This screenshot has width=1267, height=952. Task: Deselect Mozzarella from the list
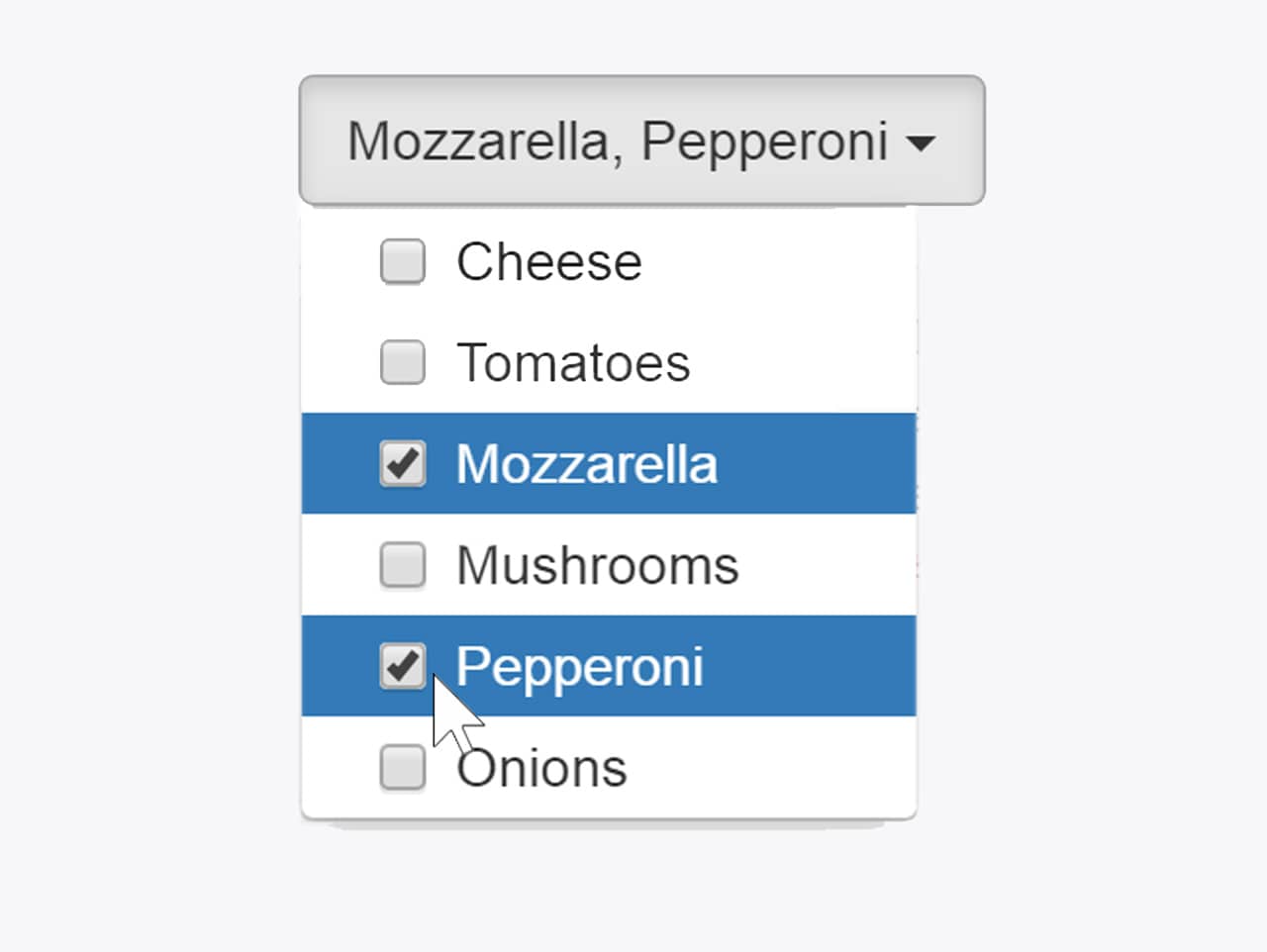[x=586, y=463]
